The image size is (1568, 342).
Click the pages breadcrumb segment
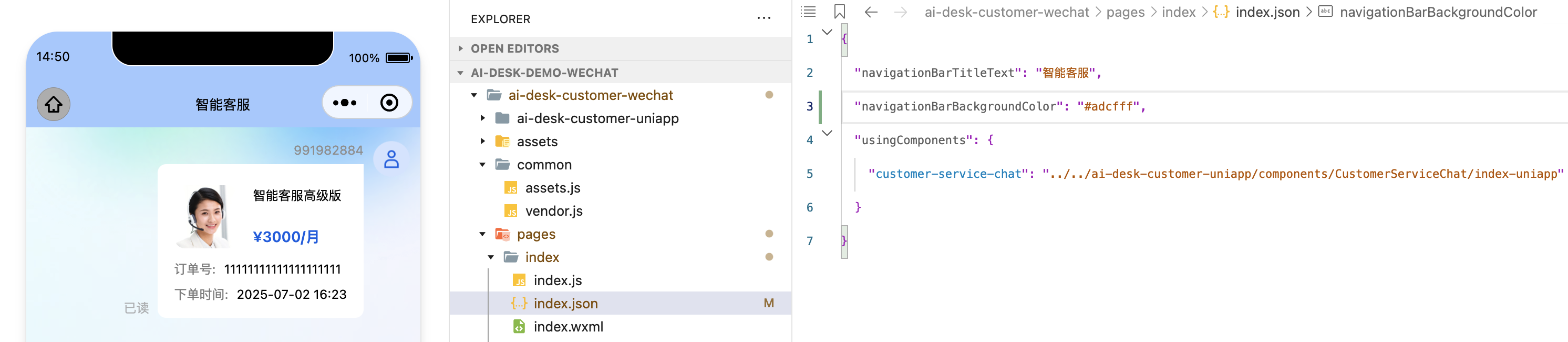click(x=1125, y=12)
